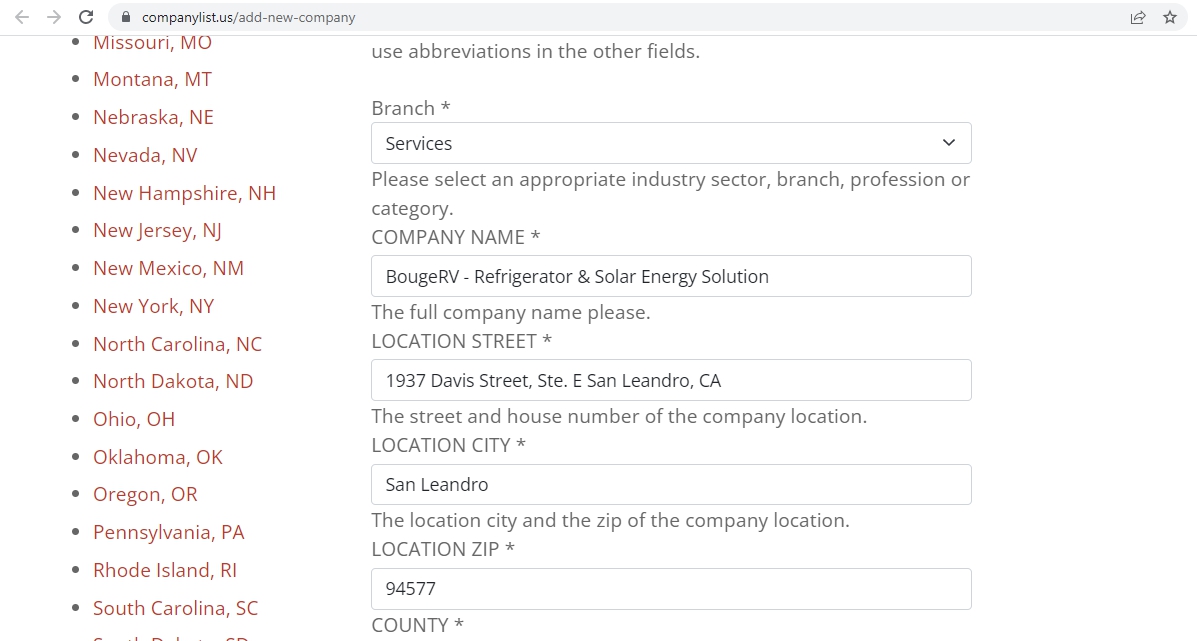Click the address bar URL
The width and height of the screenshot is (1197, 641).
[x=248, y=17]
